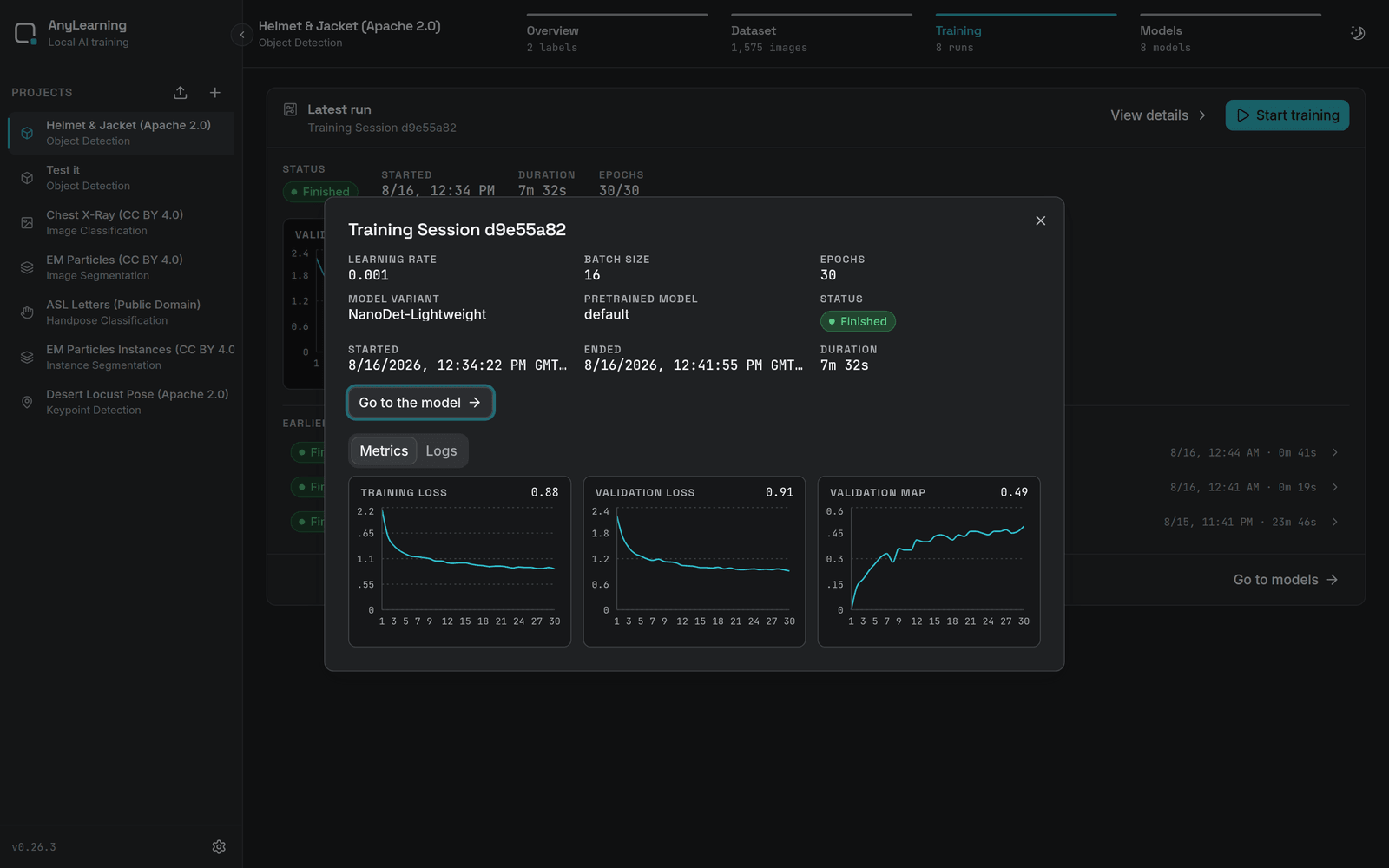Follow the Go to models link

click(x=1286, y=580)
